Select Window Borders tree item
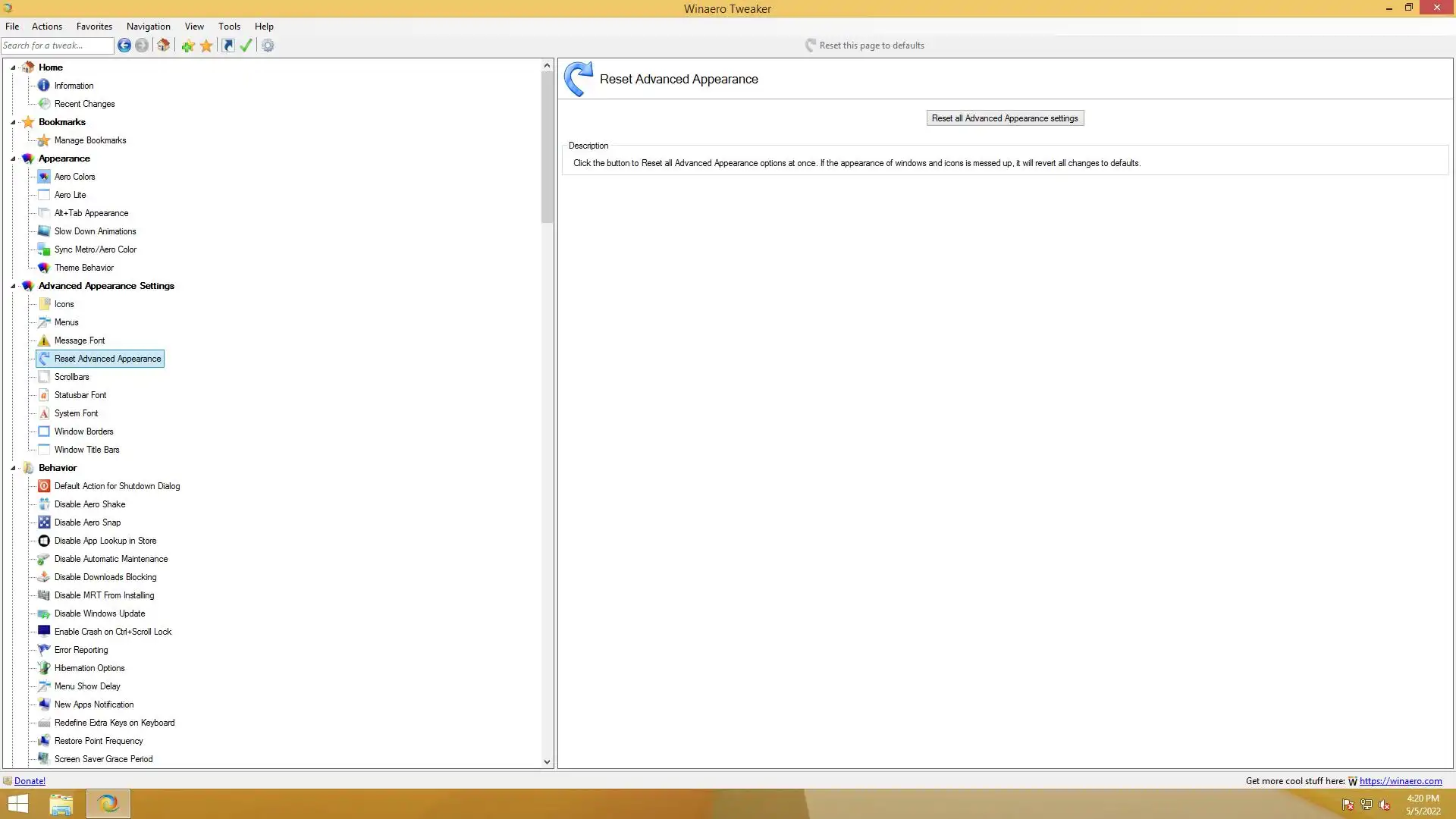This screenshot has height=819, width=1456. [83, 431]
